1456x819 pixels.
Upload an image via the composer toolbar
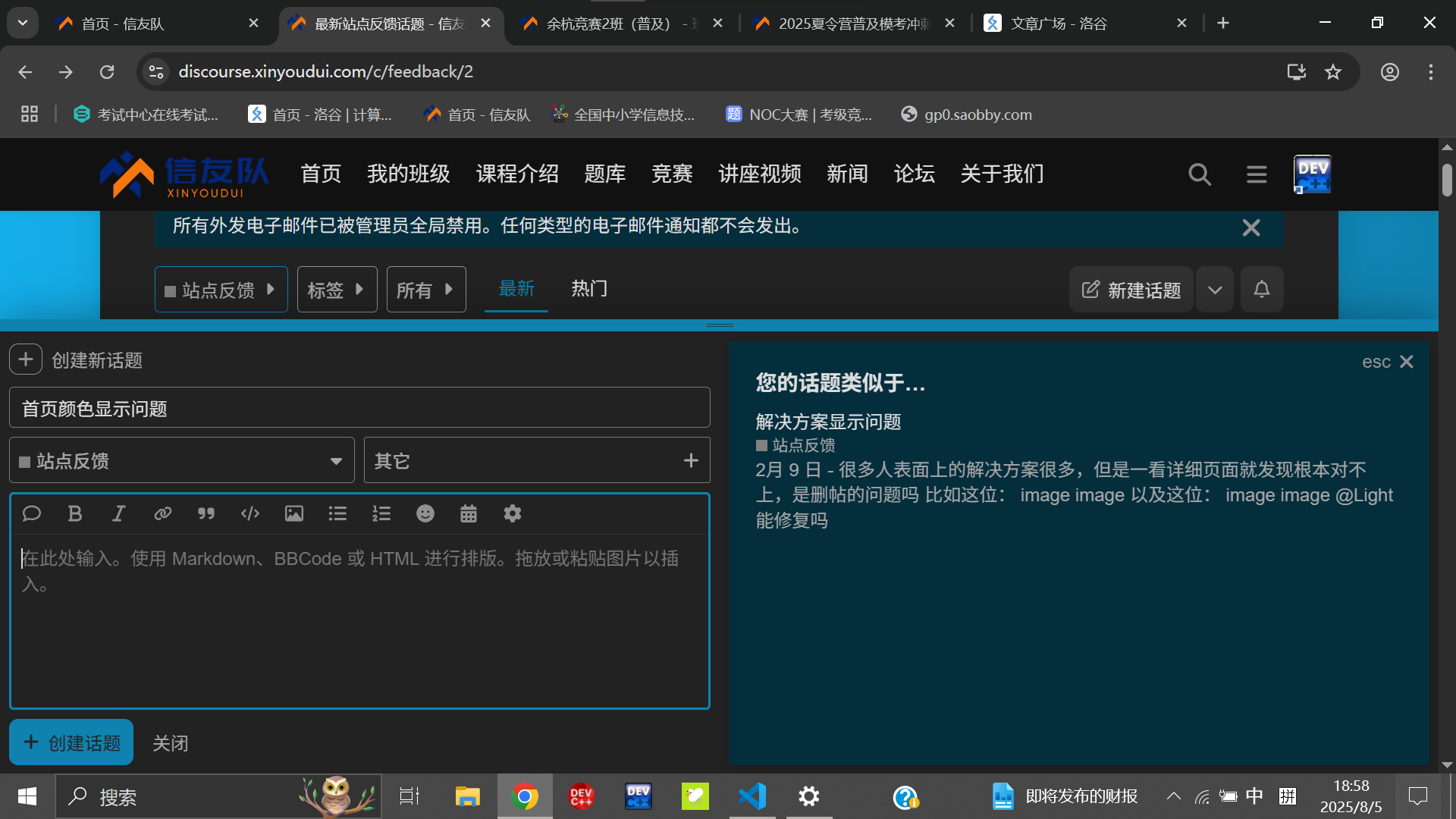pos(293,513)
